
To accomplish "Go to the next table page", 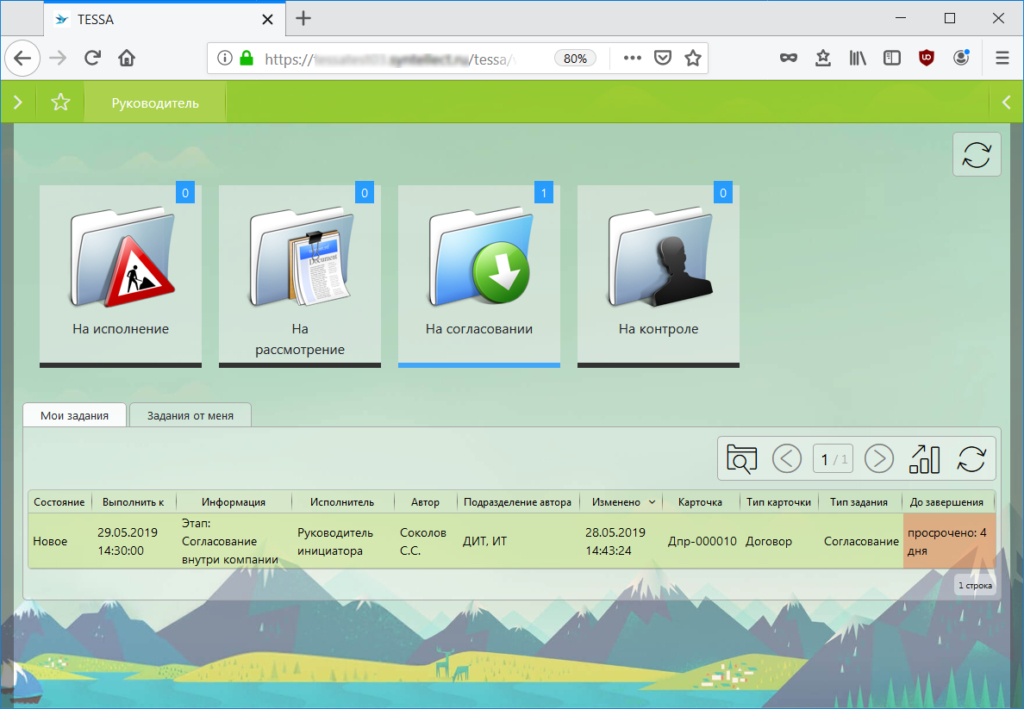I will coord(878,459).
